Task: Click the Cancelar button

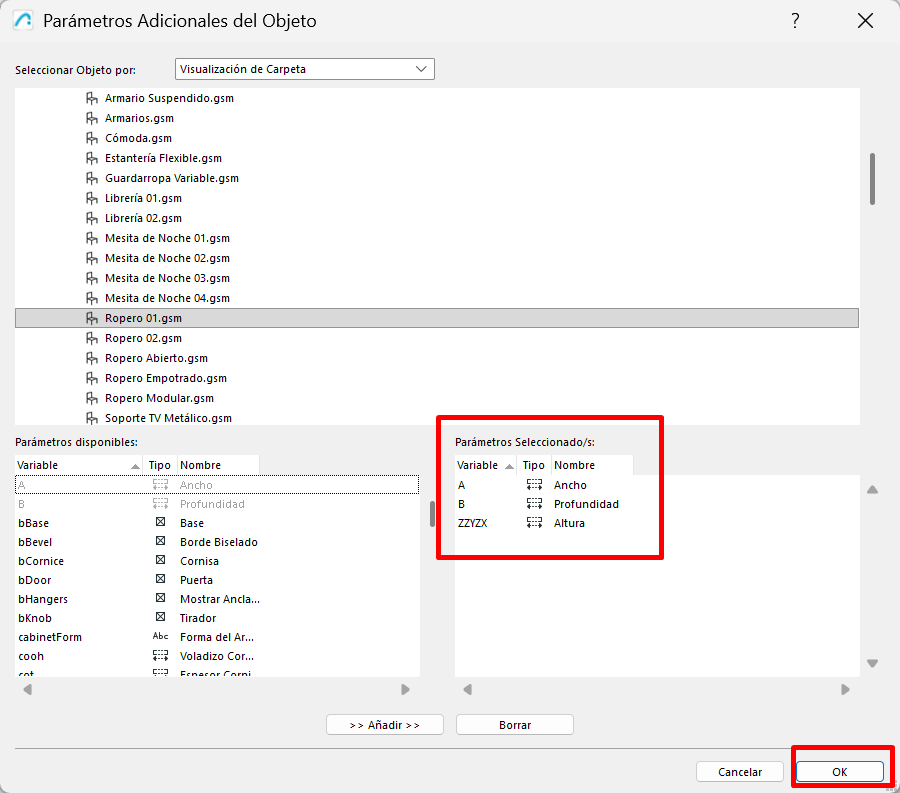Action: [740, 772]
